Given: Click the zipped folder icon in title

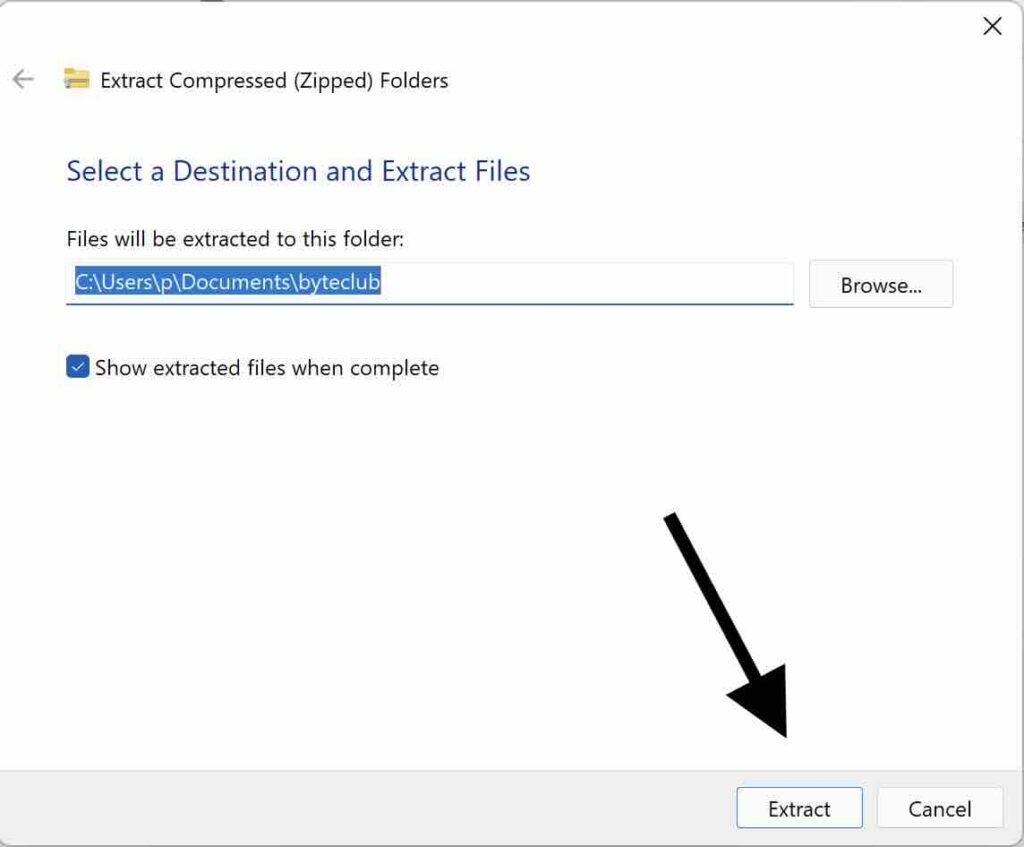Looking at the screenshot, I should 77,80.
